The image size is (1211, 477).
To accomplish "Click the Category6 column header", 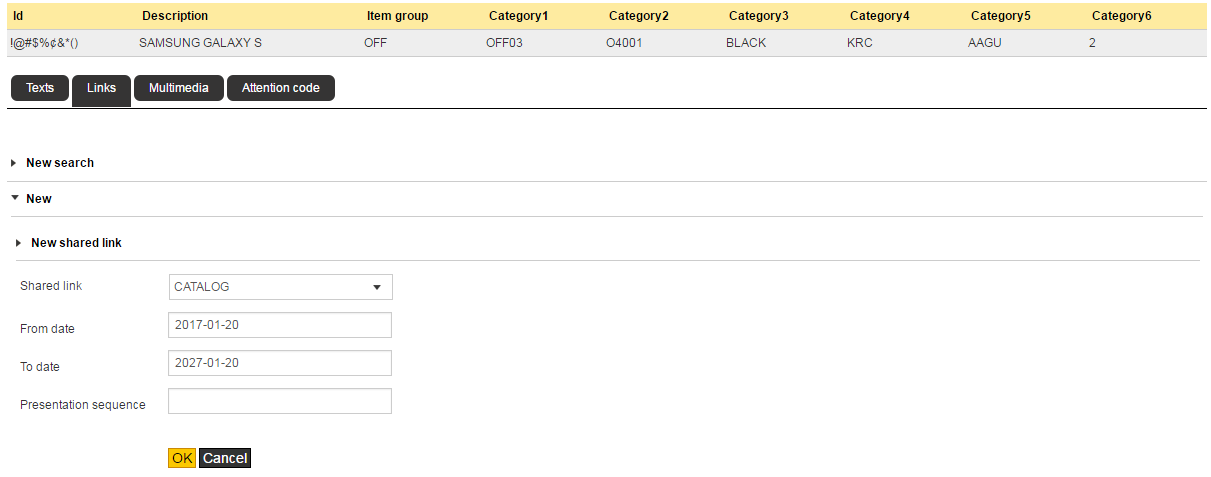I will tap(1122, 16).
